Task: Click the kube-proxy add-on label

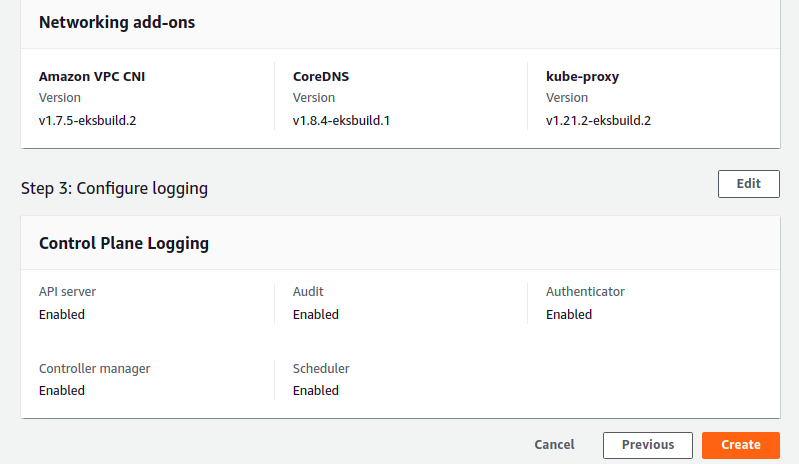Action: tap(582, 76)
